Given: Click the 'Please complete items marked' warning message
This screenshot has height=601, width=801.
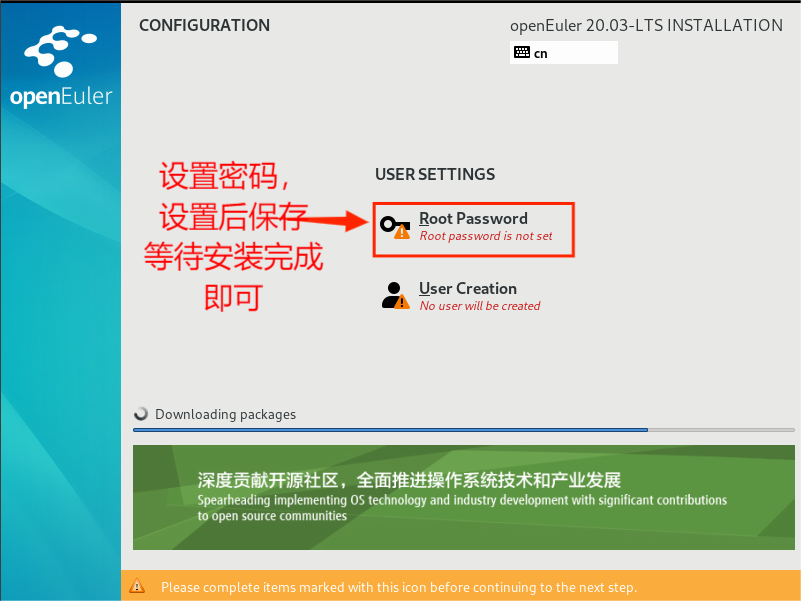Looking at the screenshot, I should [399, 587].
